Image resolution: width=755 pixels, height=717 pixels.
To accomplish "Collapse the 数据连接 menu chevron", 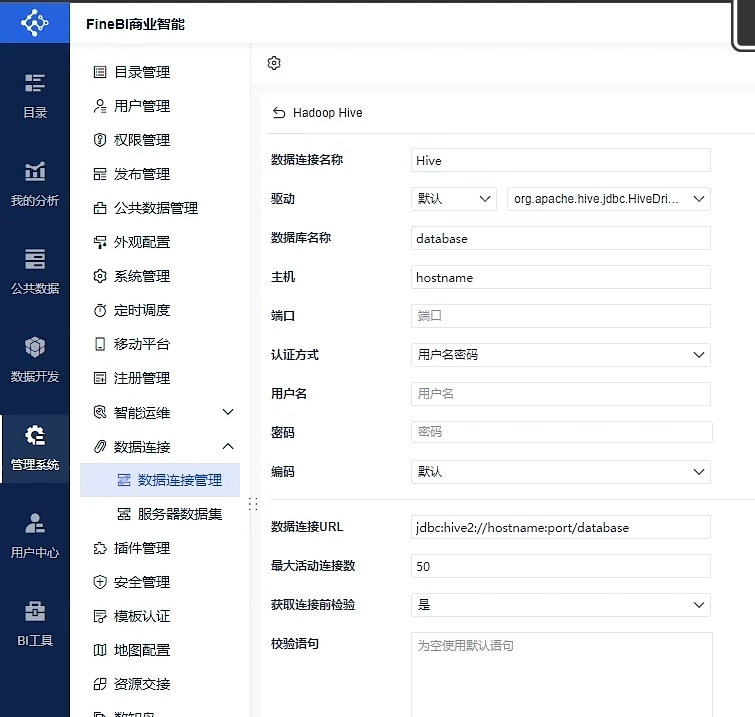I will pyautogui.click(x=228, y=446).
